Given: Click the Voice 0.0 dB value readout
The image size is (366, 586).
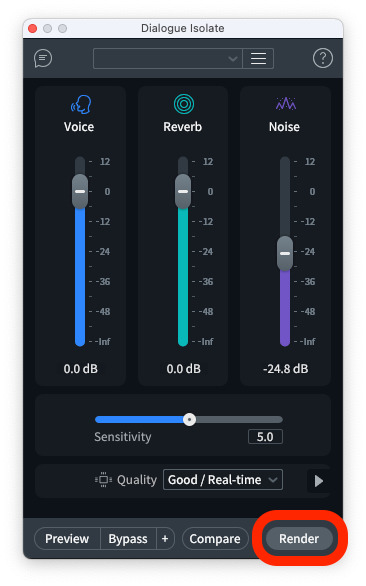Looking at the screenshot, I should point(81,369).
